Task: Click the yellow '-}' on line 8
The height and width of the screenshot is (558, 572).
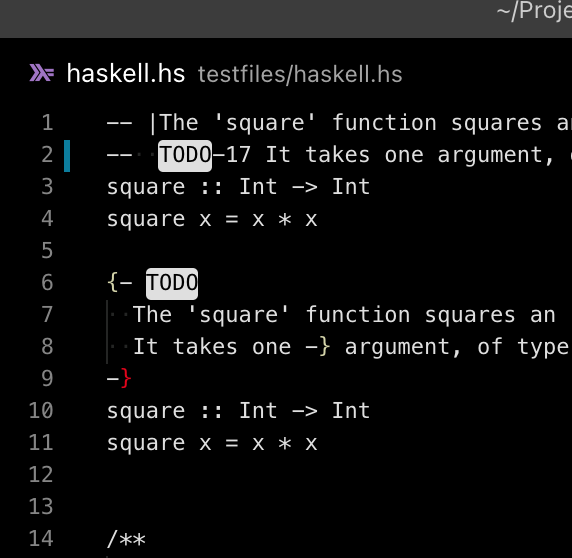Action: [x=318, y=346]
